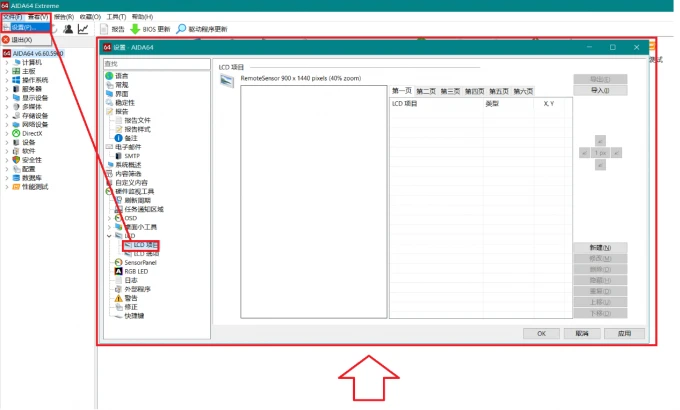Click the 应用 apply button
This screenshot has height=410, width=680.
tap(624, 334)
